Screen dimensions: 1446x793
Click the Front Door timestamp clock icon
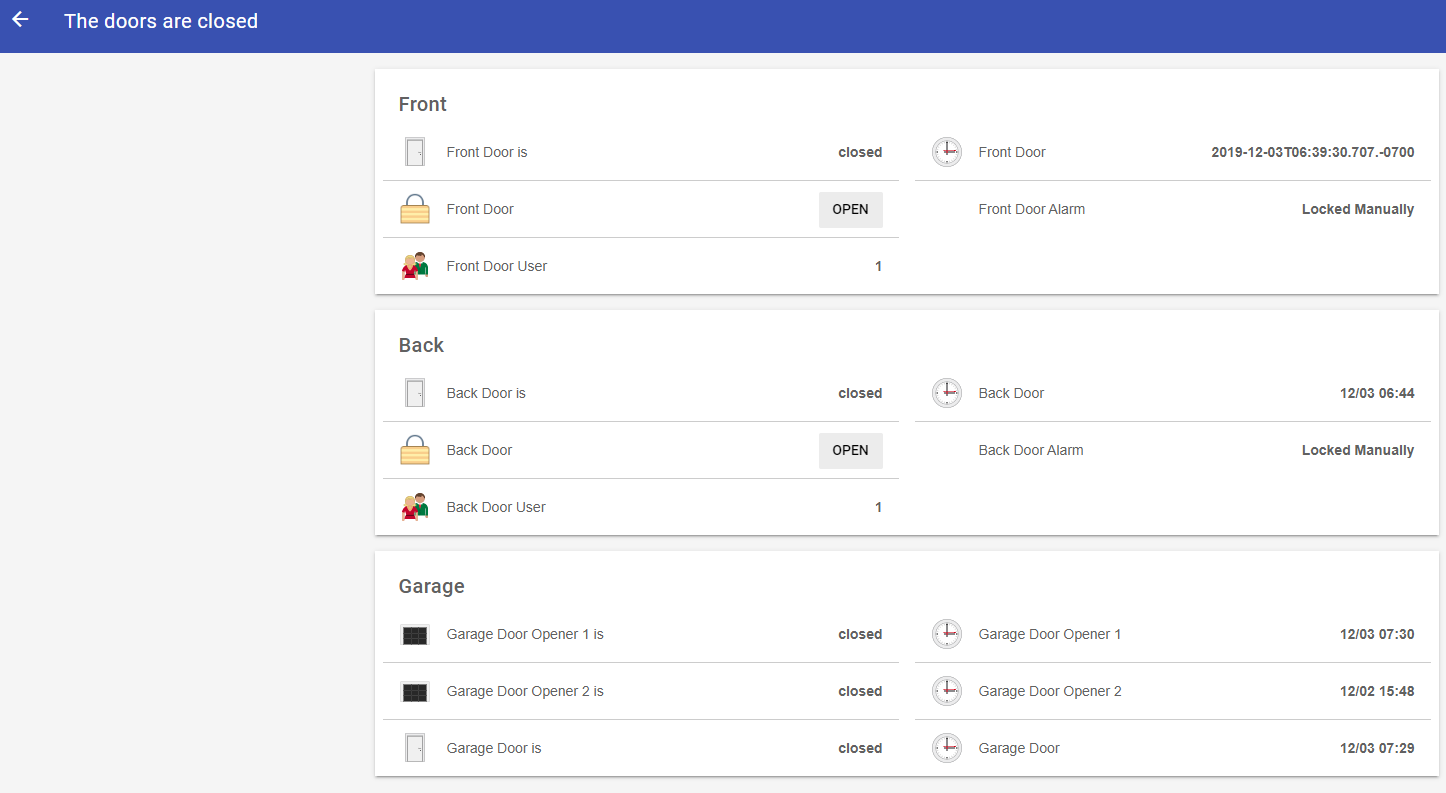click(946, 152)
